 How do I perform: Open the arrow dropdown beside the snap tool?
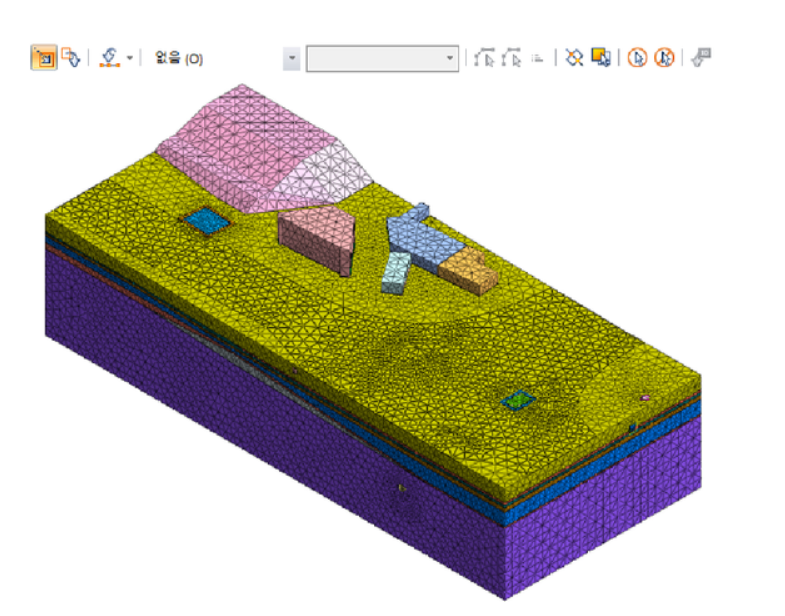pos(130,58)
